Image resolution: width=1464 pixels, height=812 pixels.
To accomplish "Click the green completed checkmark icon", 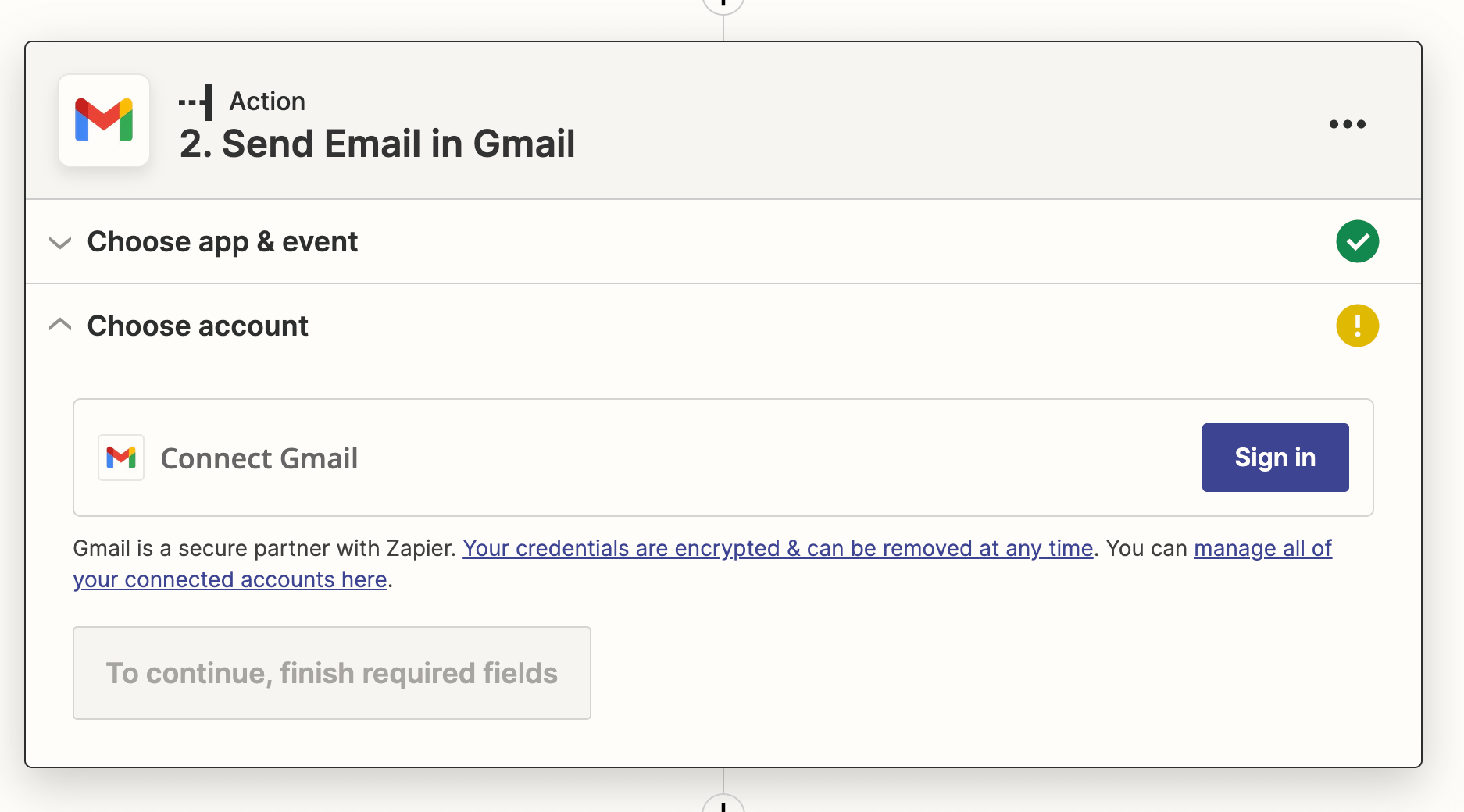I will pyautogui.click(x=1357, y=241).
